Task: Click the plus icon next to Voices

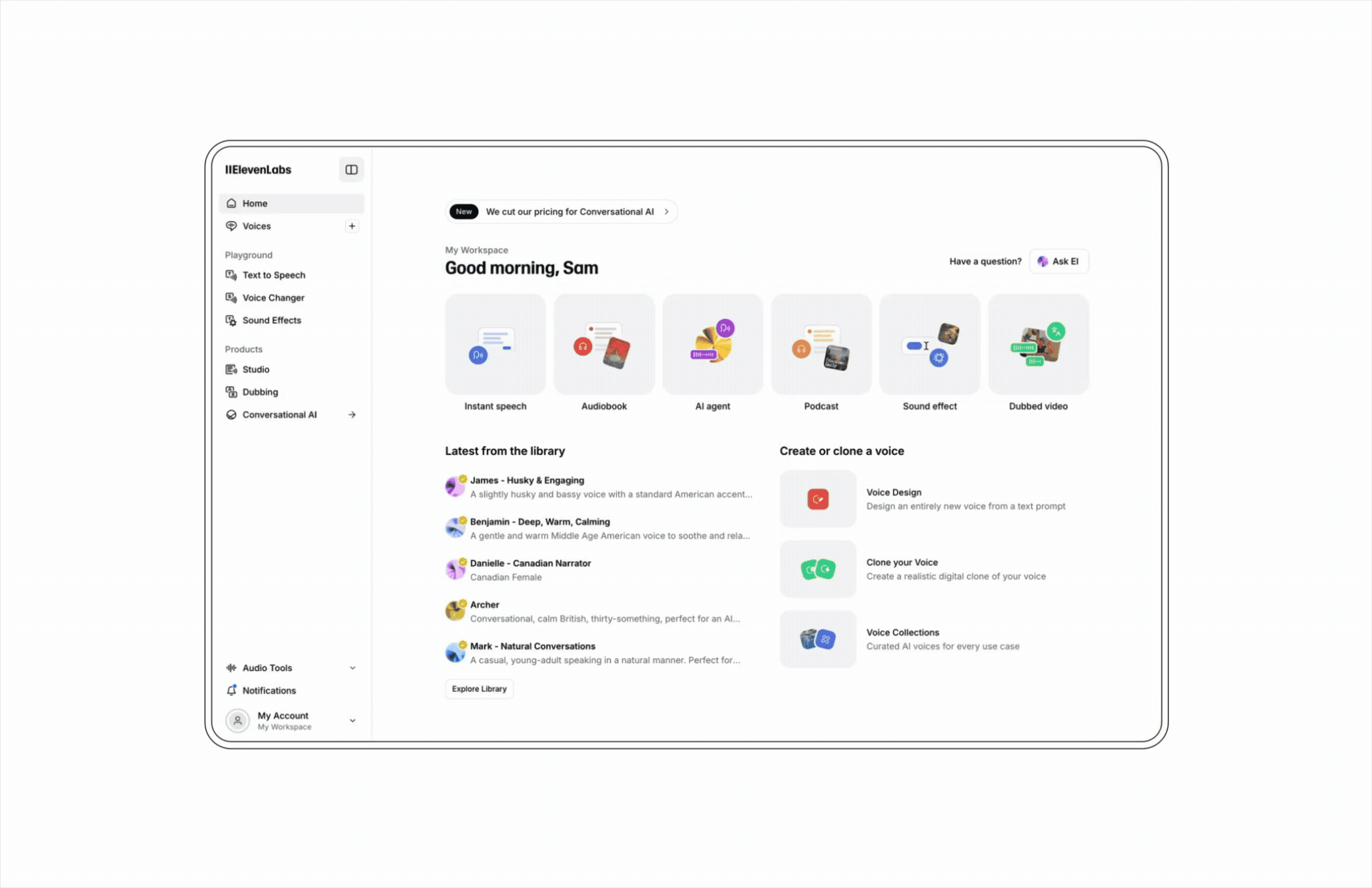Action: pos(352,226)
